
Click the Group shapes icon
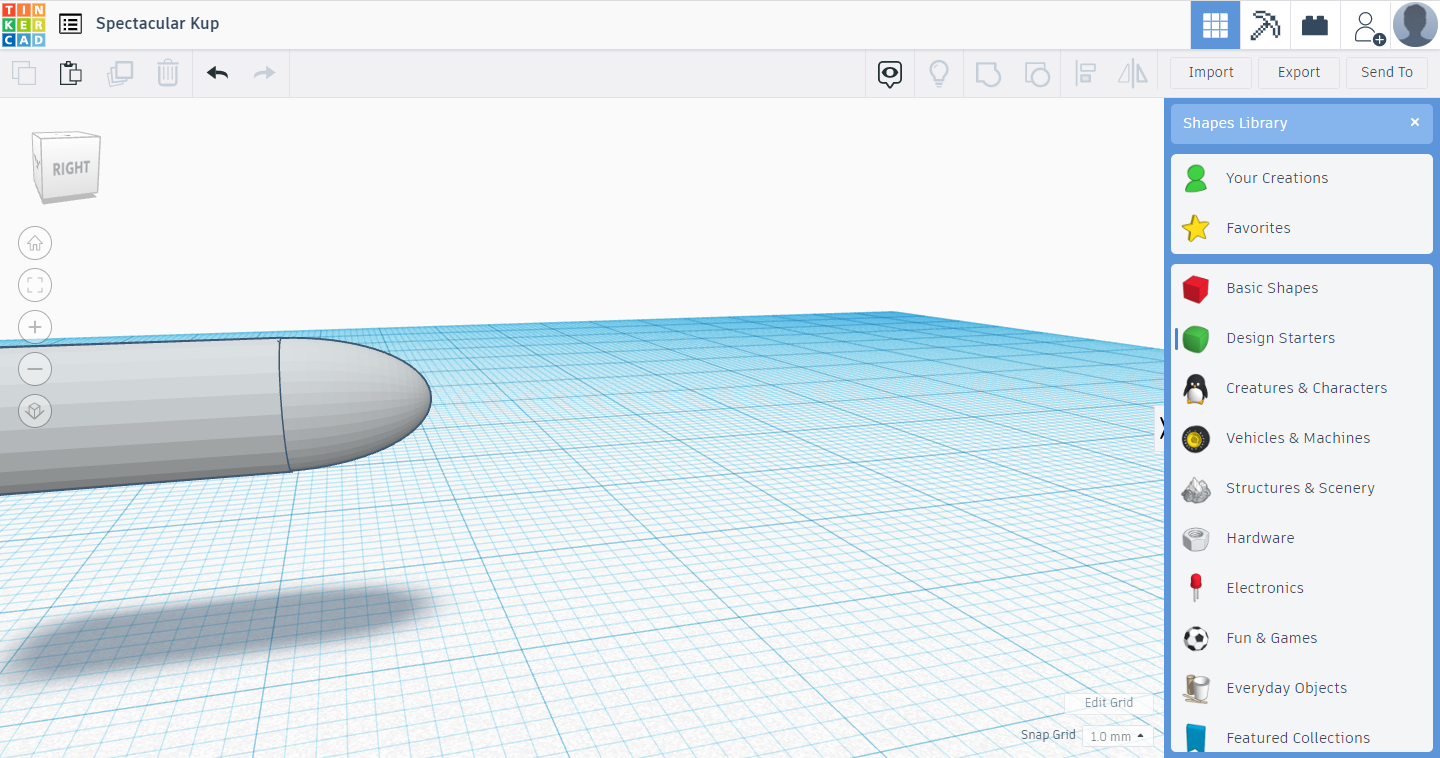coord(988,74)
